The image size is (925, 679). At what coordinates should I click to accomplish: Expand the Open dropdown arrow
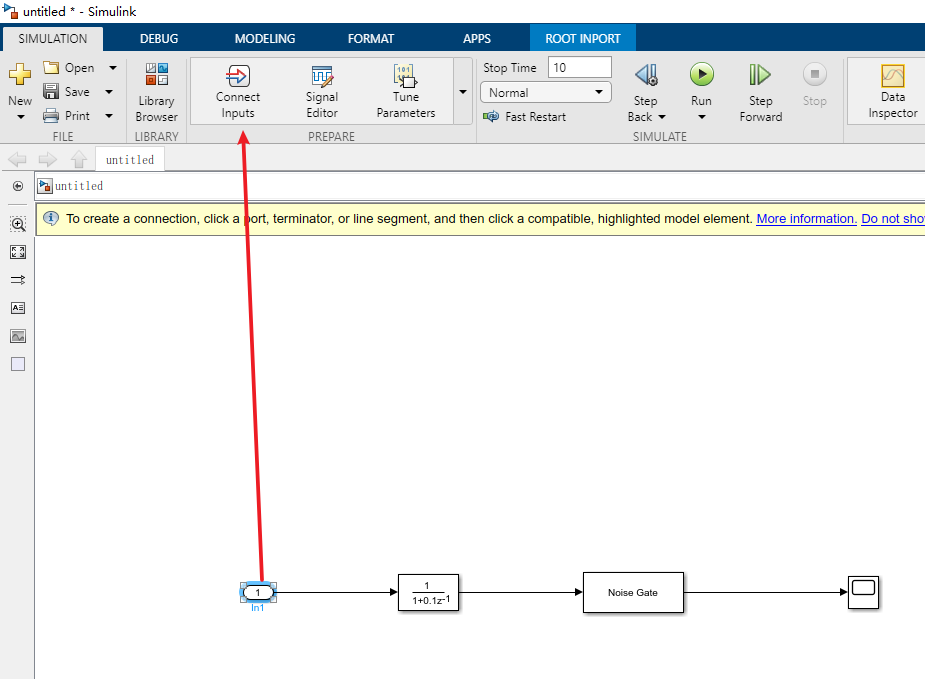pyautogui.click(x=113, y=68)
